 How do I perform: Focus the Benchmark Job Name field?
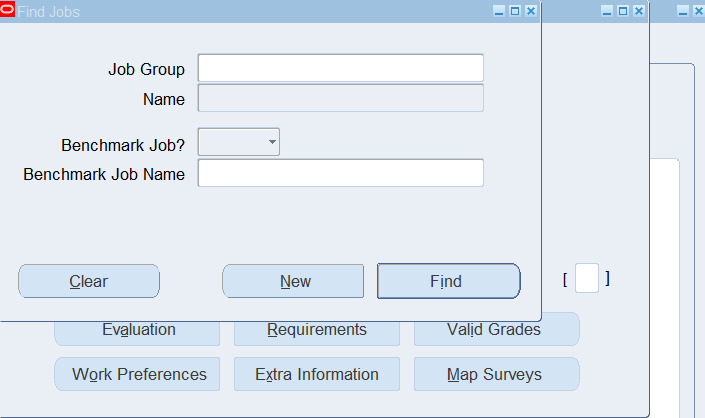click(x=341, y=173)
